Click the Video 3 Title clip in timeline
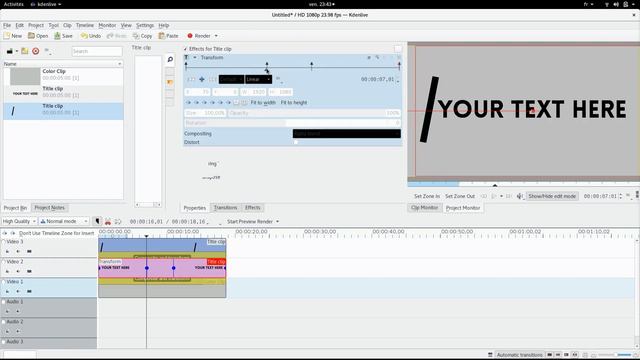640x360 pixels. 162,245
